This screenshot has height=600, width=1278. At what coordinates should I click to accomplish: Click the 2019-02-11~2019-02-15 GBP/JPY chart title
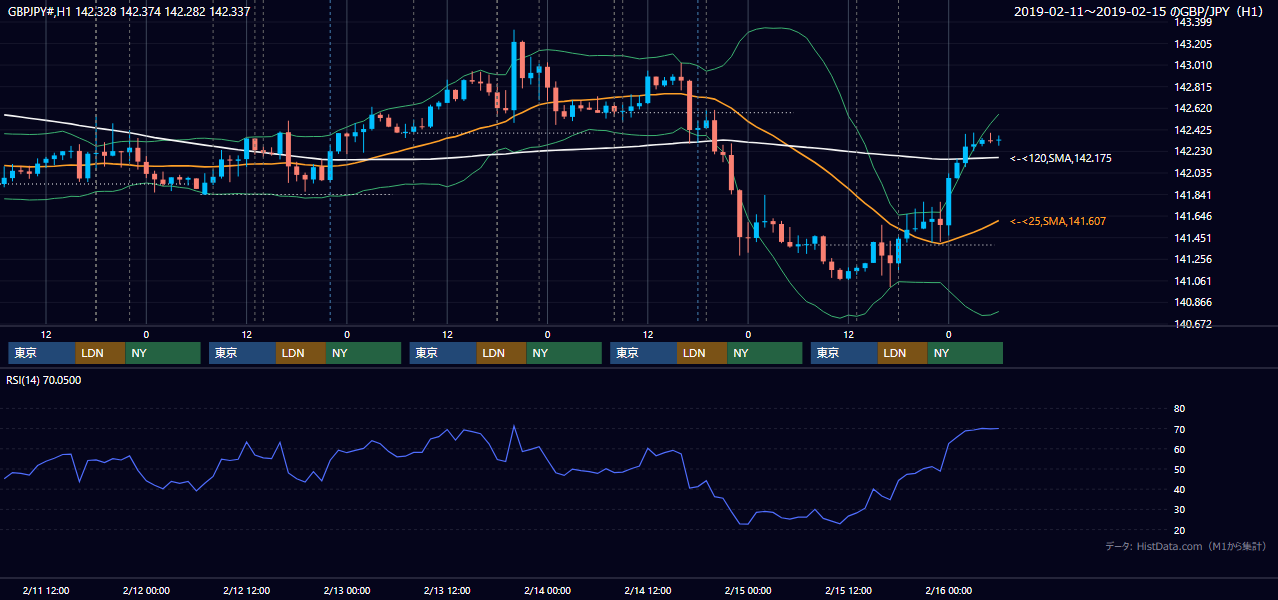coord(1138,12)
